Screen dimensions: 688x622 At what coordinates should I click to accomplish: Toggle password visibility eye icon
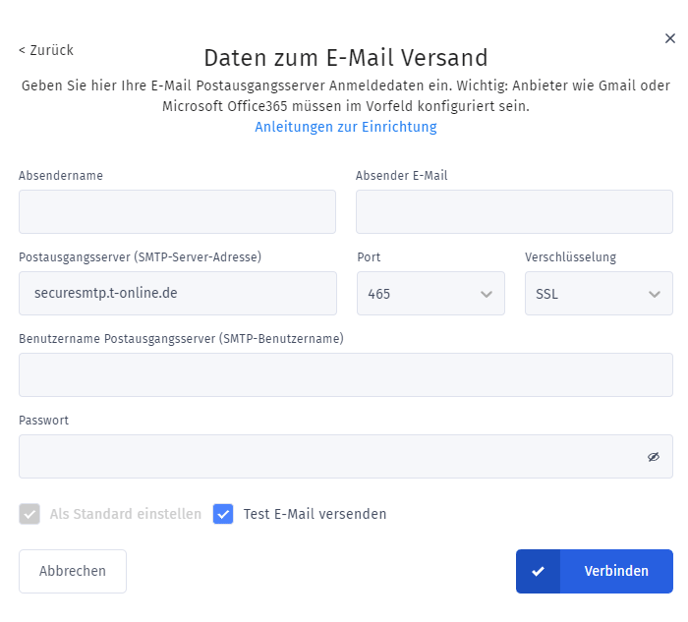(x=653, y=457)
